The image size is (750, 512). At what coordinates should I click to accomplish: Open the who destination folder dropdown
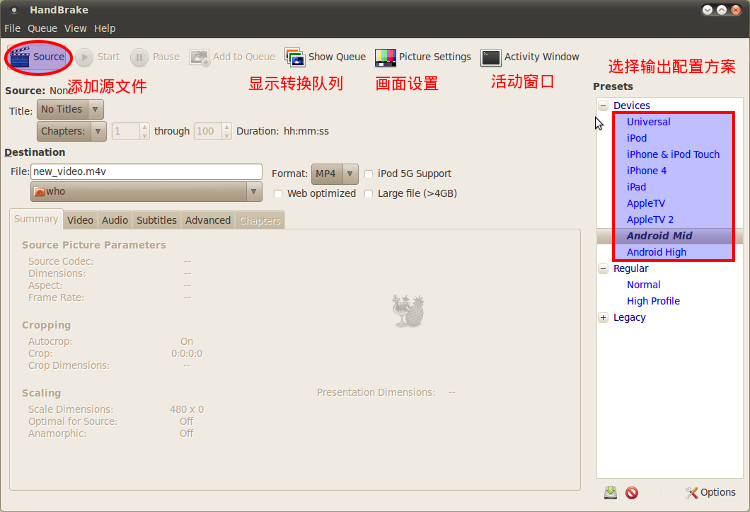pyautogui.click(x=146, y=192)
